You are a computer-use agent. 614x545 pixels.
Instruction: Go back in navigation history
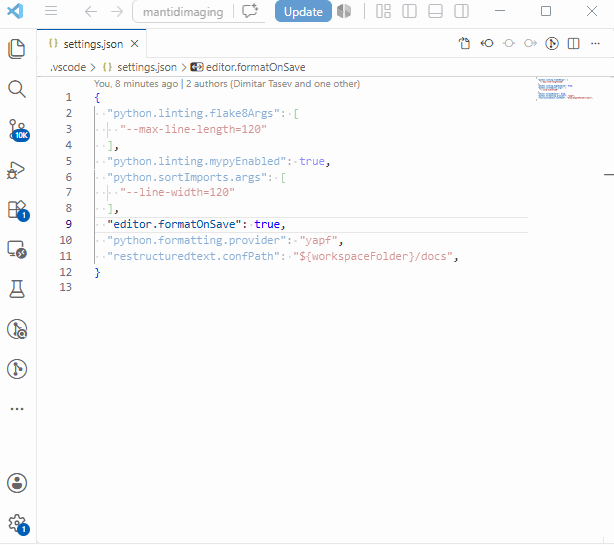point(91,12)
